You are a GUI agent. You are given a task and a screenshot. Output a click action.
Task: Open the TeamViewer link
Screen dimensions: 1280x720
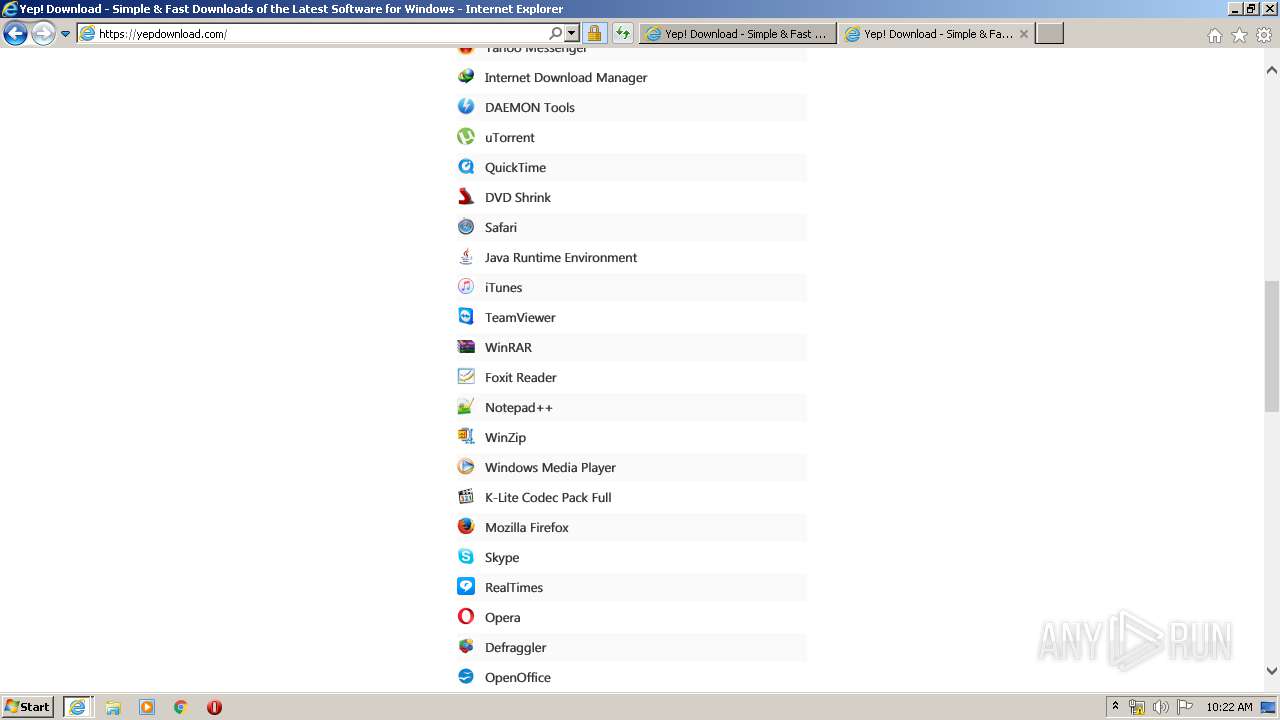pos(520,317)
